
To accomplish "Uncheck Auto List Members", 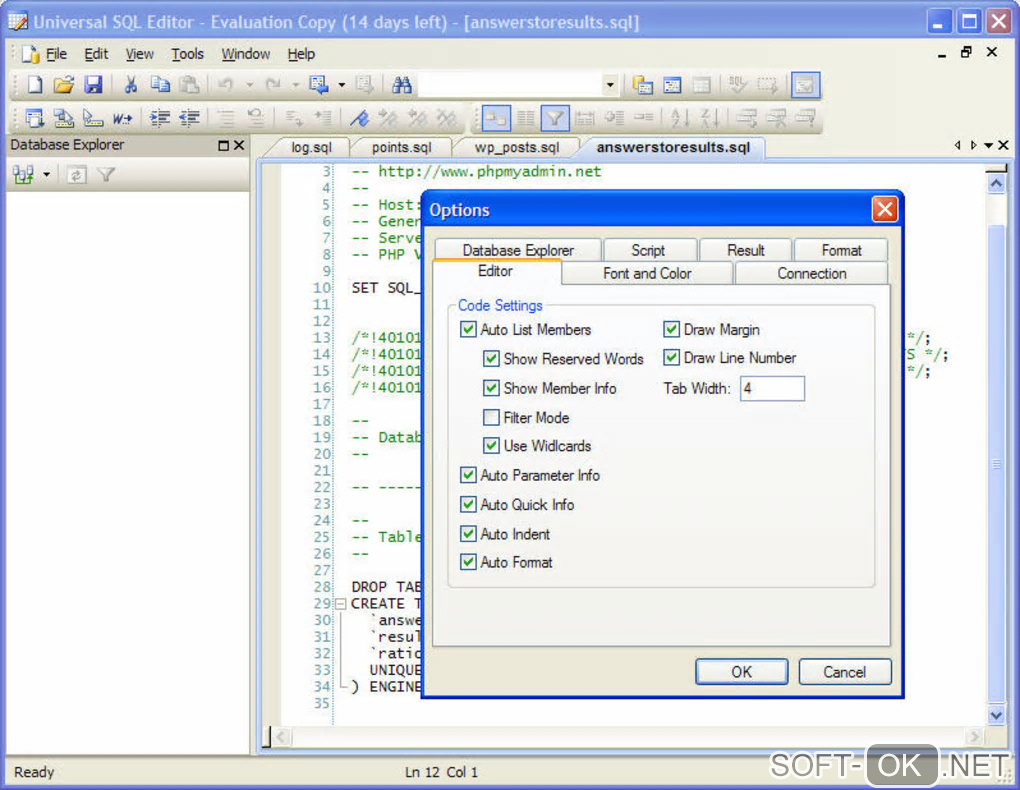I will click(468, 329).
